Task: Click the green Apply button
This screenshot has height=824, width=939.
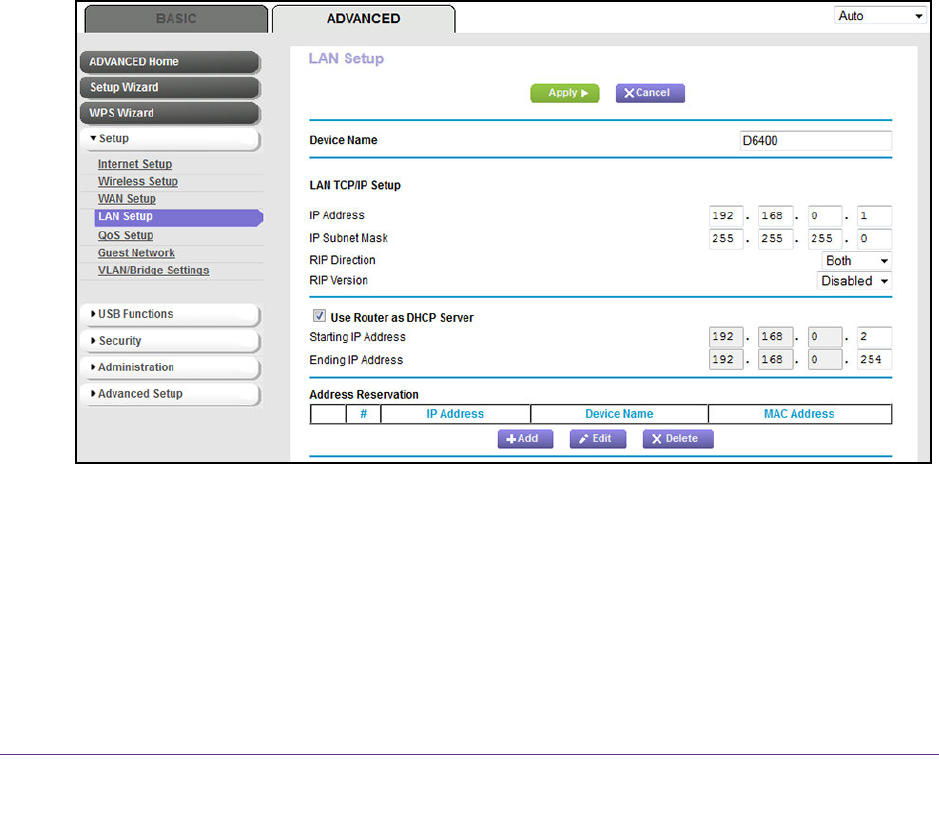Action: 564,93
